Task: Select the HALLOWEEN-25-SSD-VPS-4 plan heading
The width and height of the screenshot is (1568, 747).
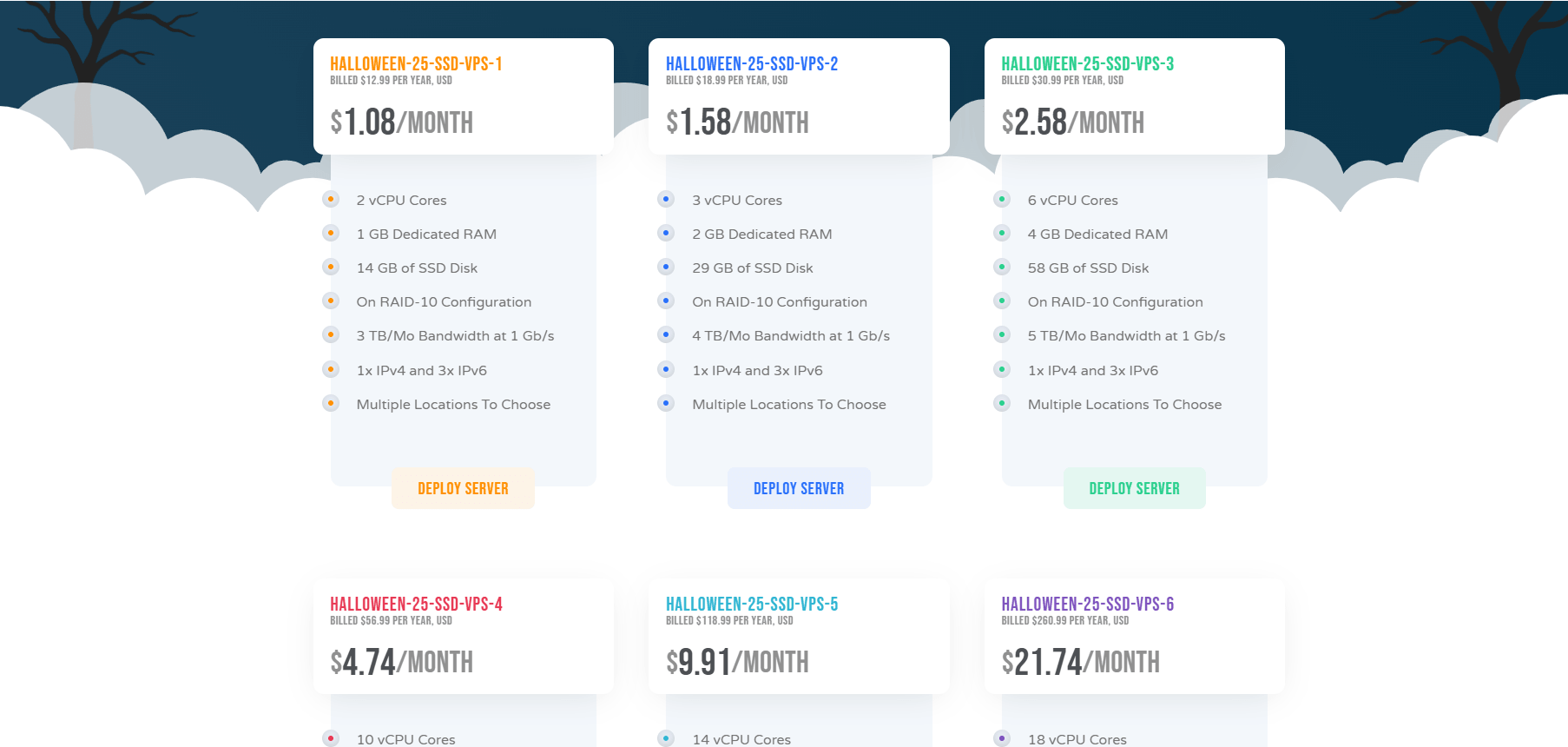Action: 416,605
